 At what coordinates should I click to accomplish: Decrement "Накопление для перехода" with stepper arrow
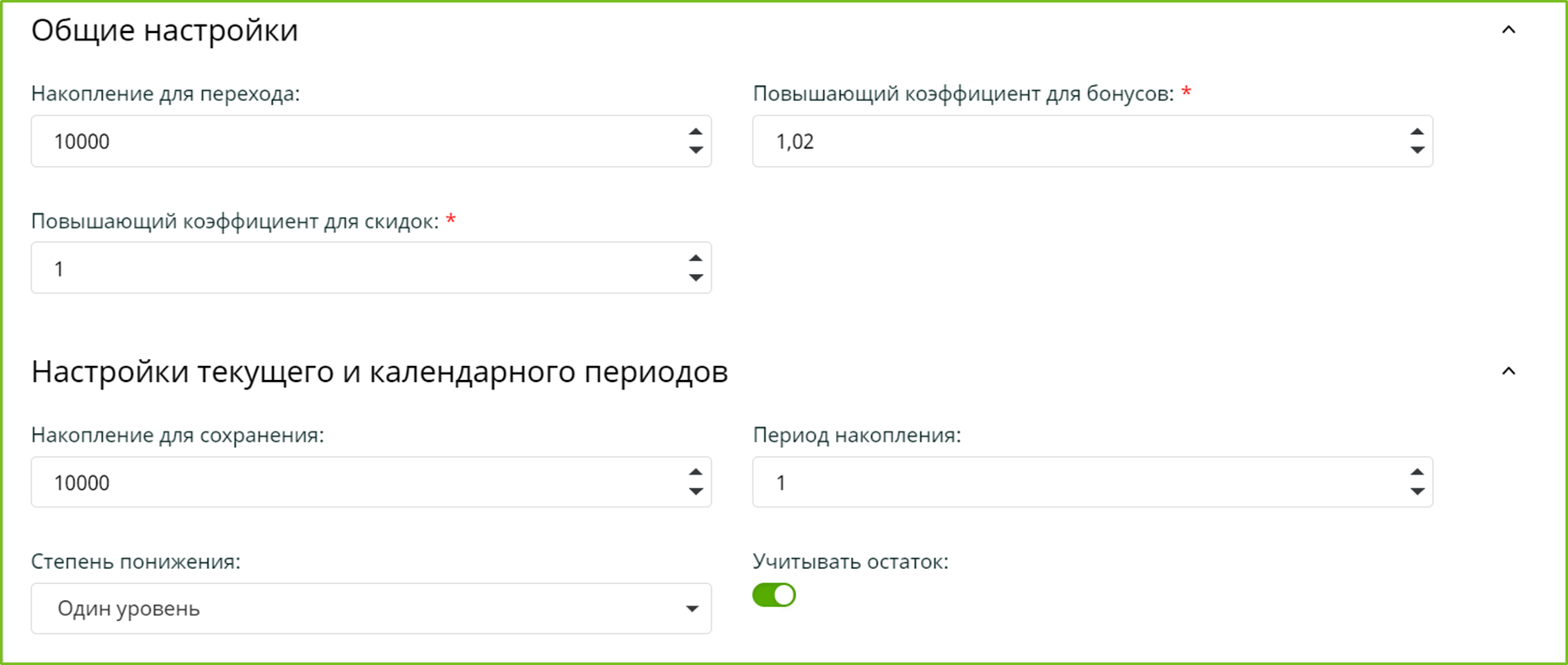tap(694, 150)
